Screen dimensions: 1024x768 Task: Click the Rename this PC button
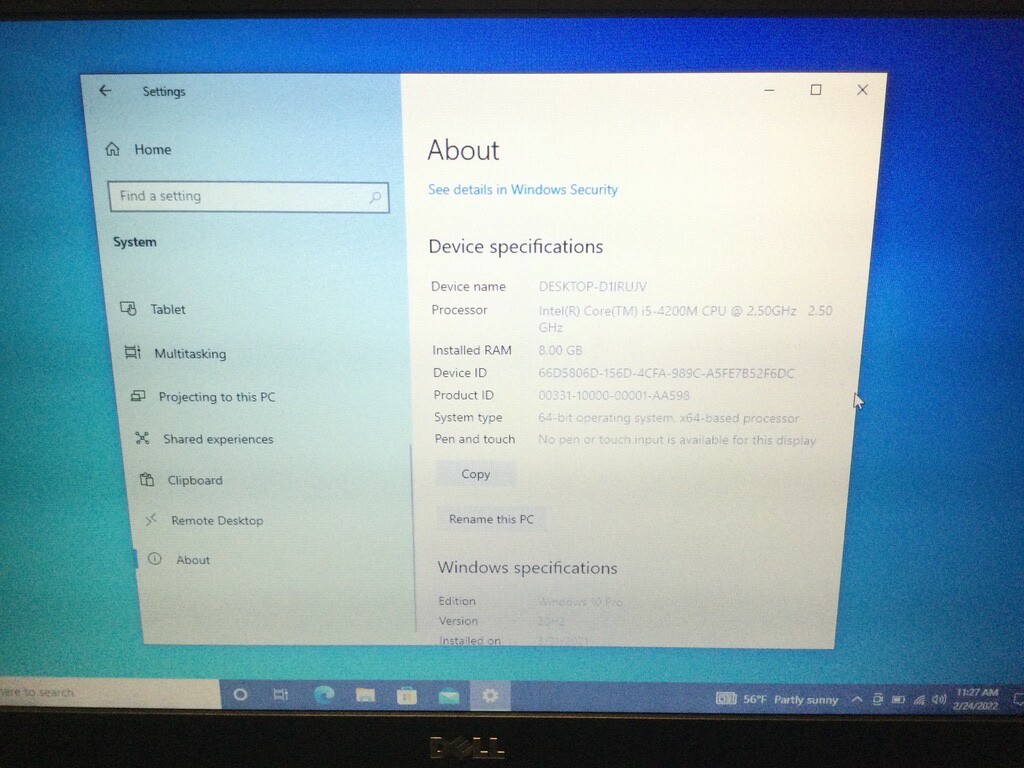point(491,519)
